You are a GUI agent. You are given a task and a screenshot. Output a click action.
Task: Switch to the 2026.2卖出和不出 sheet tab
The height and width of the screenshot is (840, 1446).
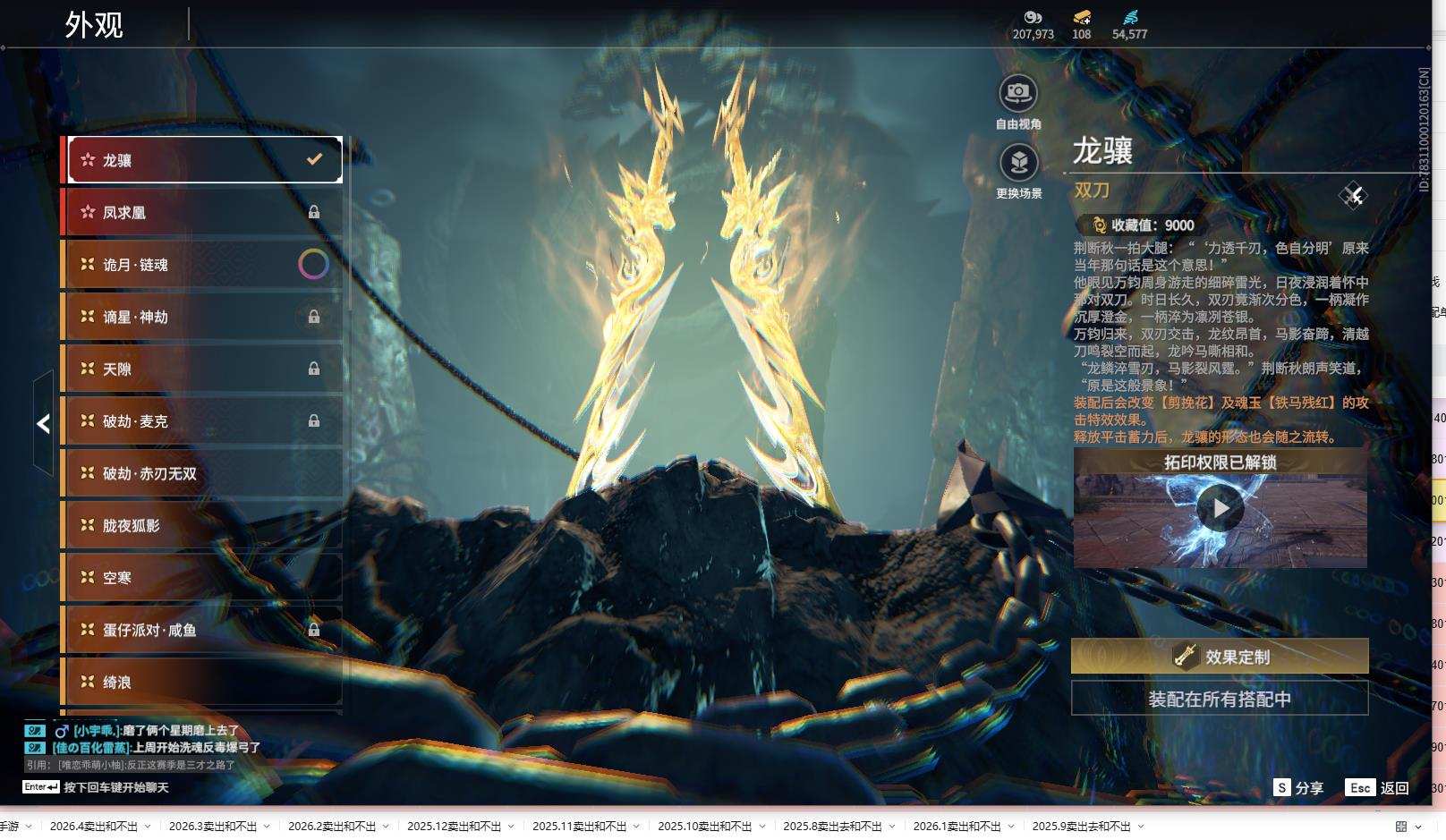(332, 827)
